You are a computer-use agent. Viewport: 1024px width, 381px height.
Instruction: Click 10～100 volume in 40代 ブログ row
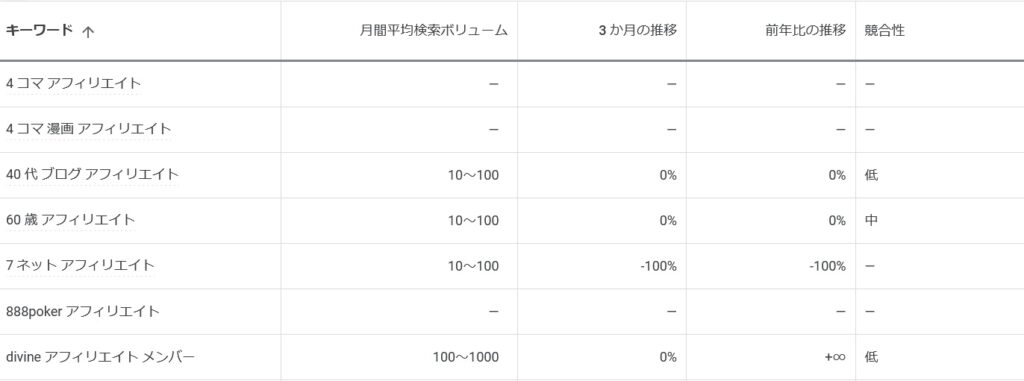(x=473, y=174)
